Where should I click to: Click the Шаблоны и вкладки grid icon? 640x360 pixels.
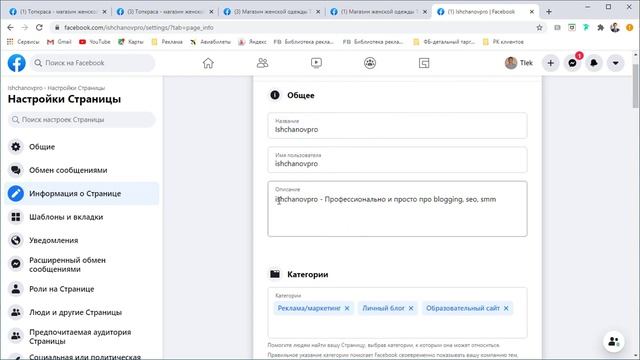click(x=16, y=217)
